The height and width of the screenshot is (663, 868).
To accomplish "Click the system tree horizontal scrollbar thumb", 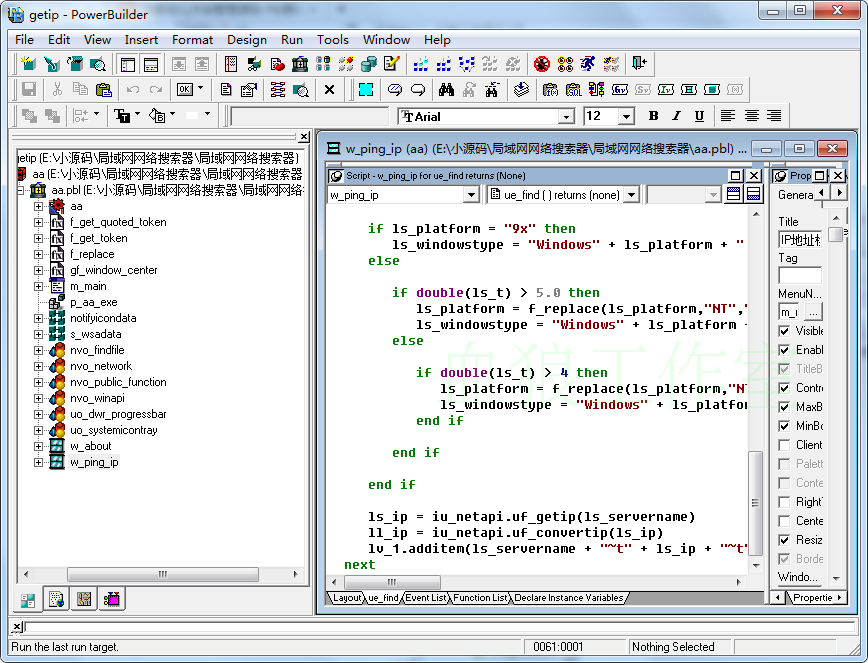I will pos(163,574).
